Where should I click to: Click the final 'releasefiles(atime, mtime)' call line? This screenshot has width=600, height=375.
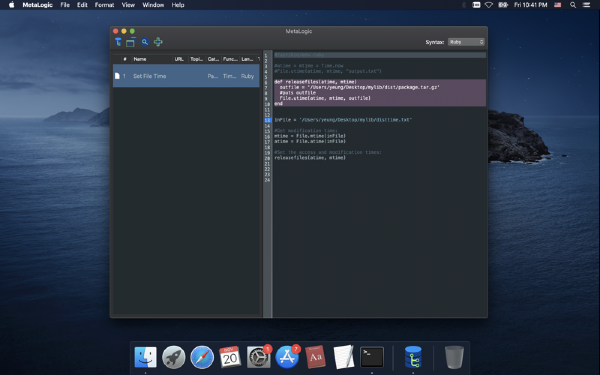(x=310, y=158)
